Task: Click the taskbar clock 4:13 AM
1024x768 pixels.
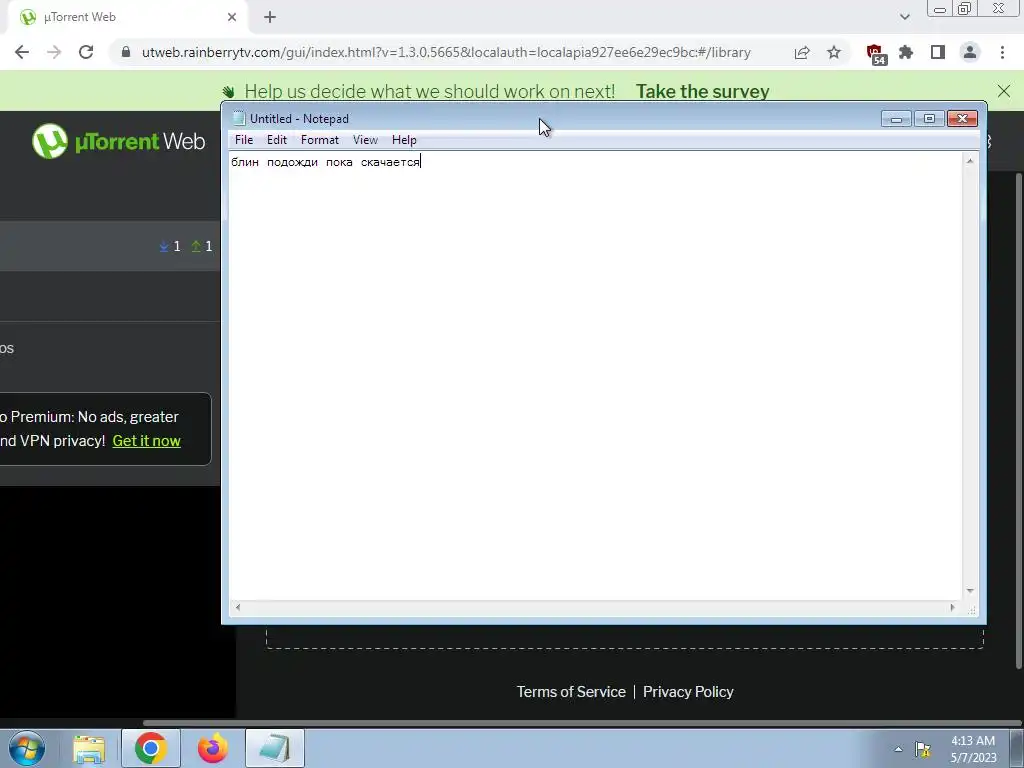Action: click(972, 741)
